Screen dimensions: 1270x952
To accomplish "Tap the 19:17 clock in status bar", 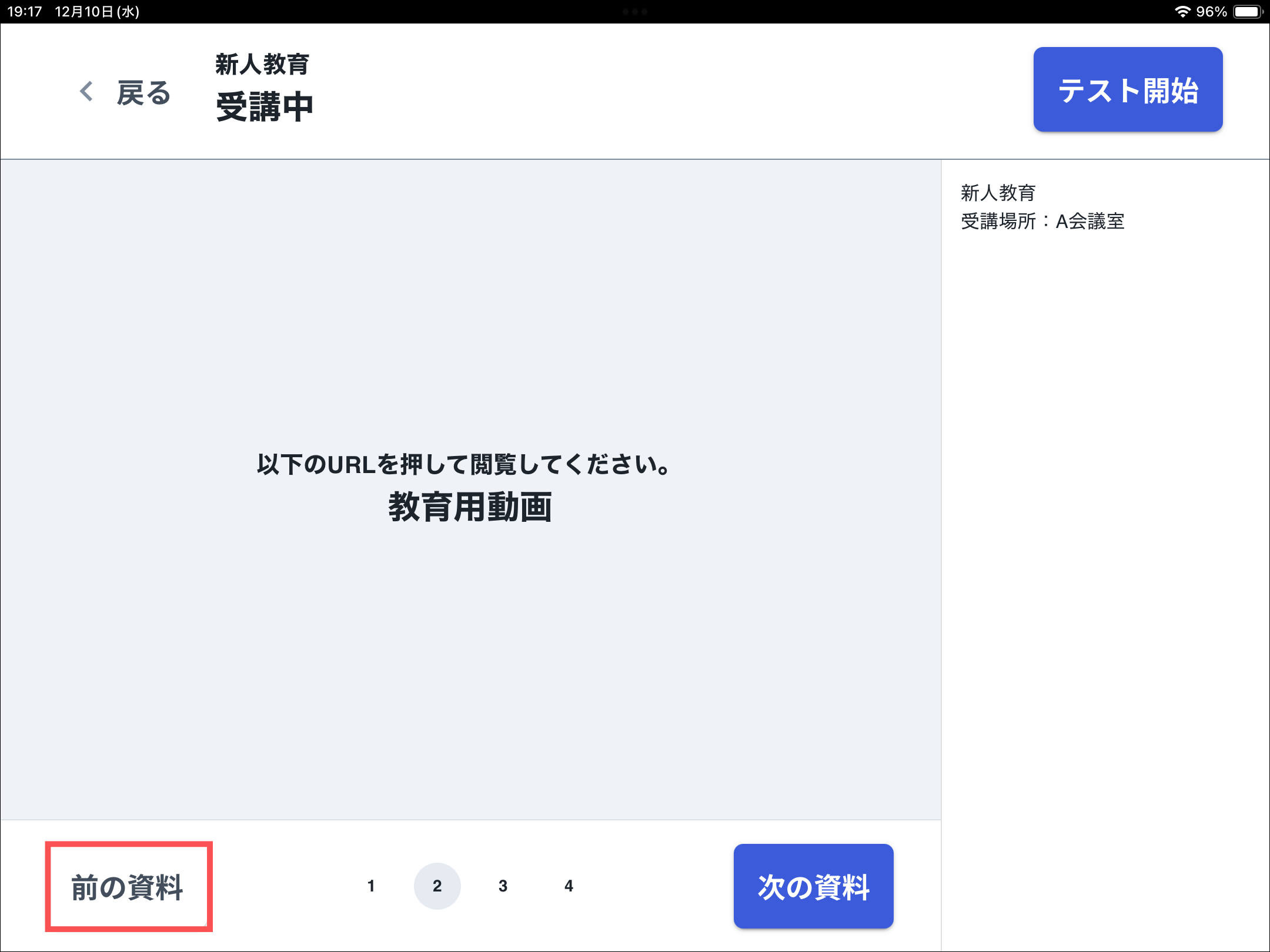I will coord(25,12).
